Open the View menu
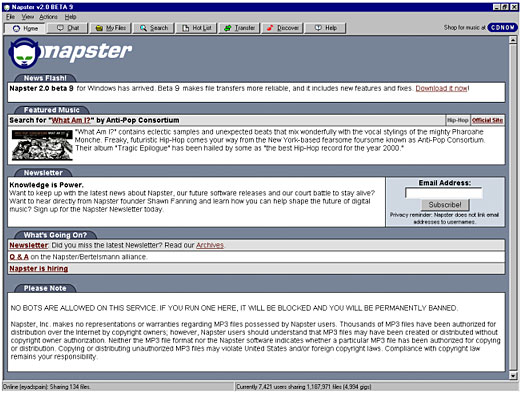 (x=28, y=17)
